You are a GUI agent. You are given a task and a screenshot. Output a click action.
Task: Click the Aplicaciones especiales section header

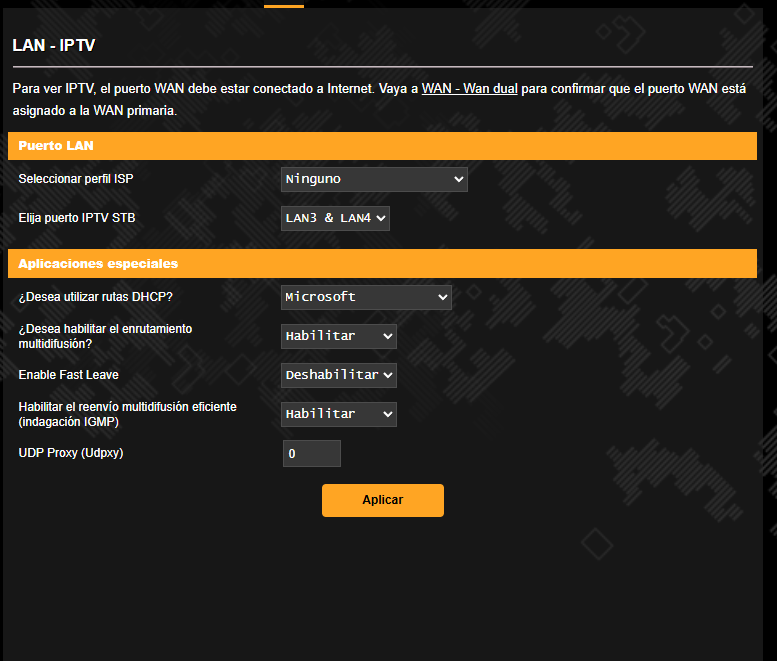[x=382, y=264]
